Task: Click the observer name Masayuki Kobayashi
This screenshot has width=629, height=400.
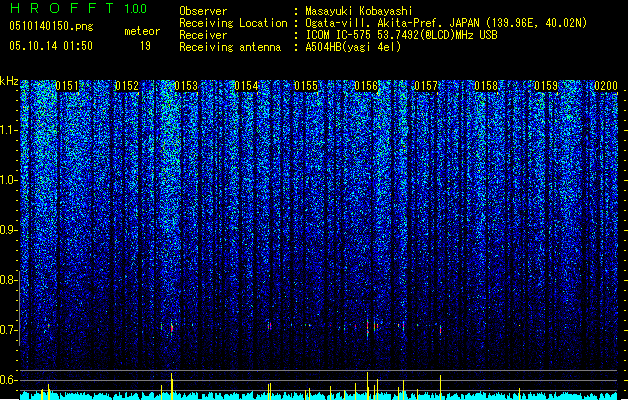Action: 359,11
